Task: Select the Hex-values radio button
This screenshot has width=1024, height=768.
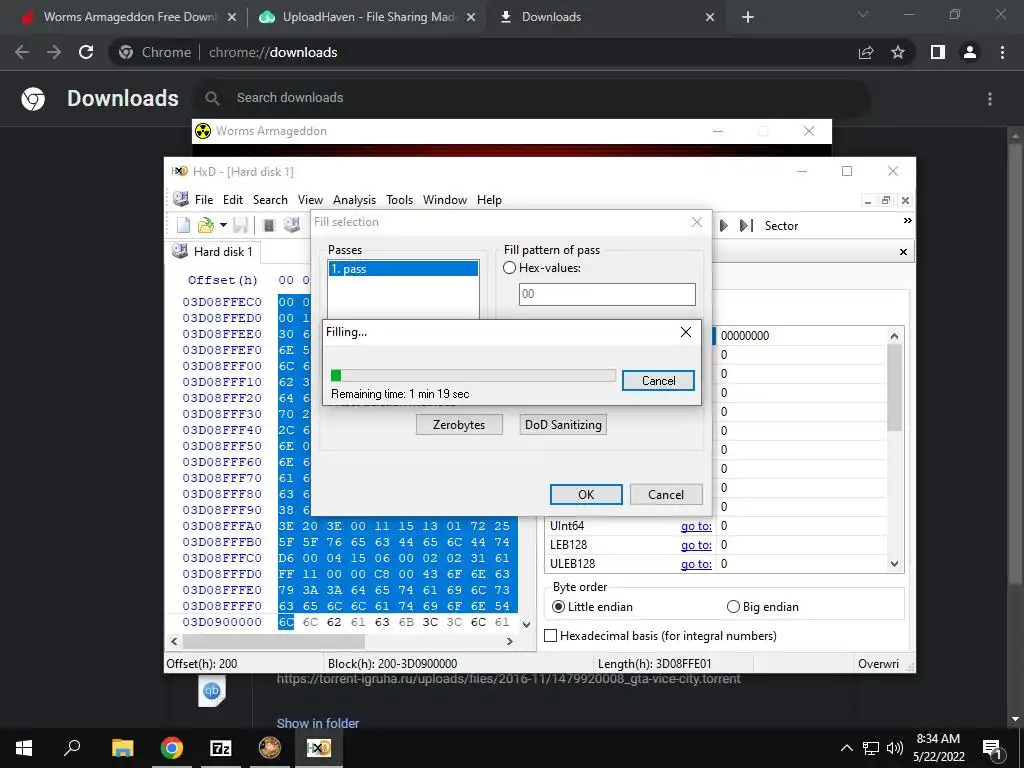Action: pyautogui.click(x=509, y=268)
